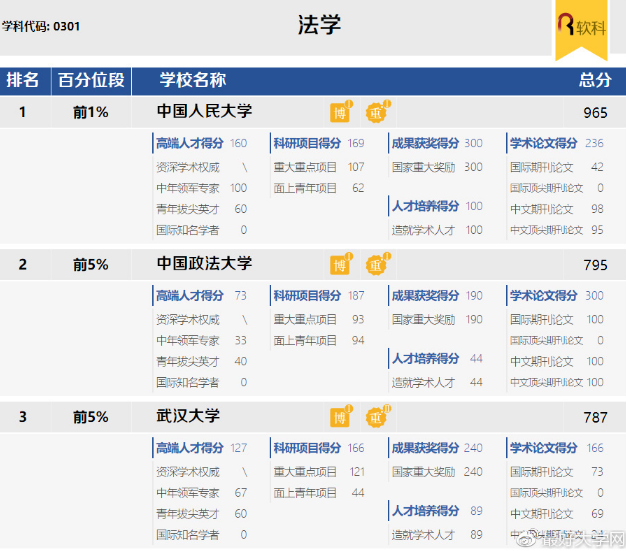Click the 前1% percentile cell
Viewport: 626px width, 551px height.
coord(91,113)
